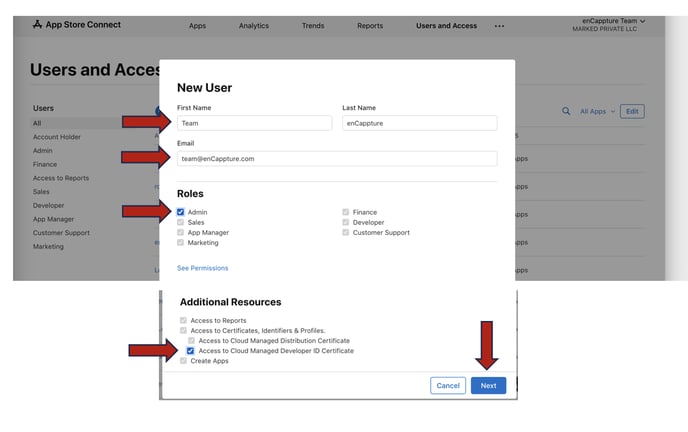Tick the Marketing role checkbox

[x=180, y=243]
